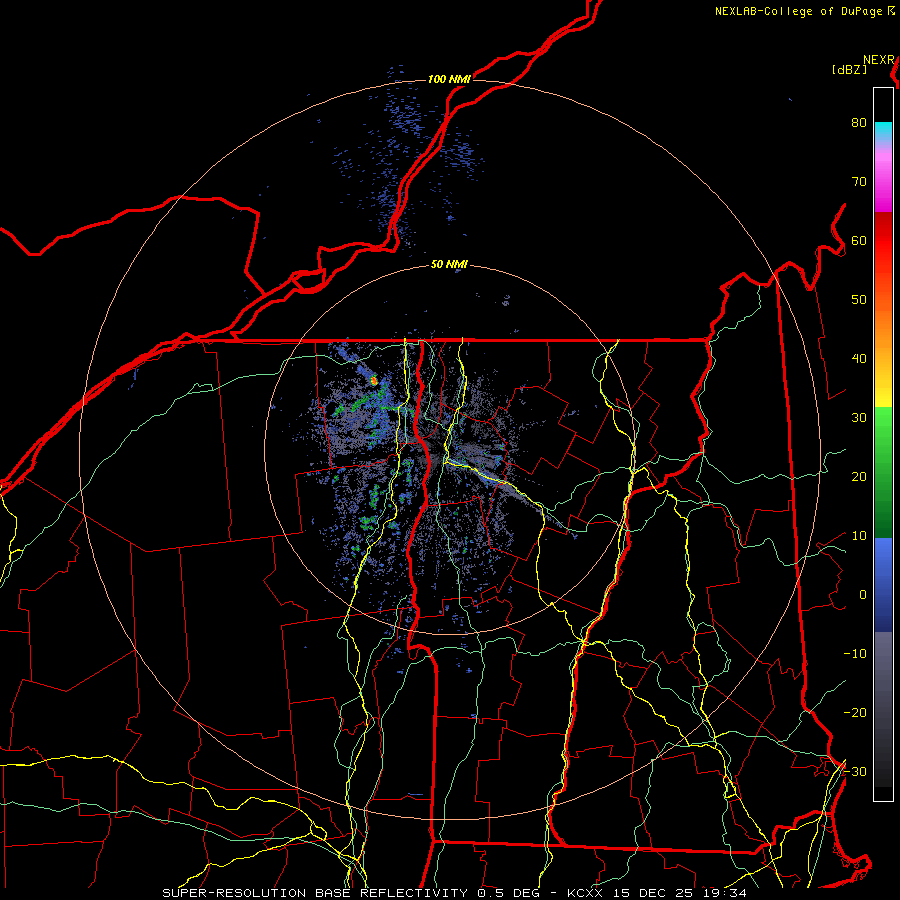
Task: Pick the red segment of the dBZ color bar
Action: 883,241
